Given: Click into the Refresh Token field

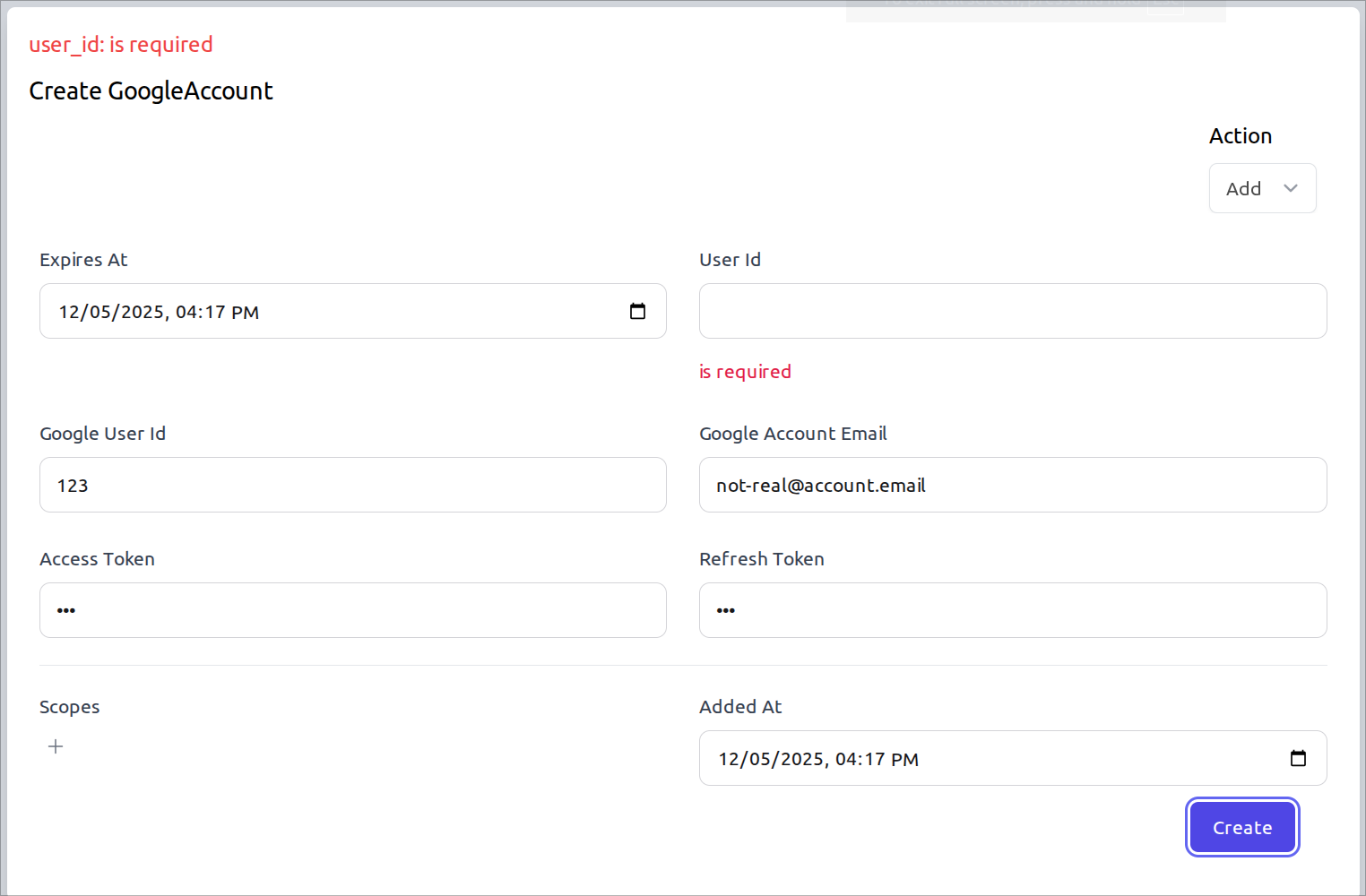Looking at the screenshot, I should point(1012,610).
